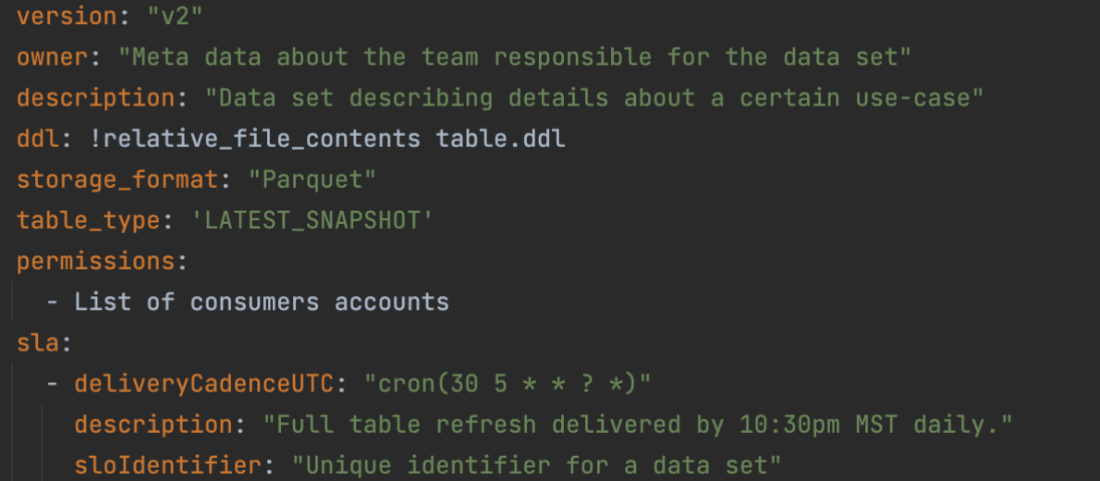Click the !relative_file_contents tag

click(x=255, y=139)
